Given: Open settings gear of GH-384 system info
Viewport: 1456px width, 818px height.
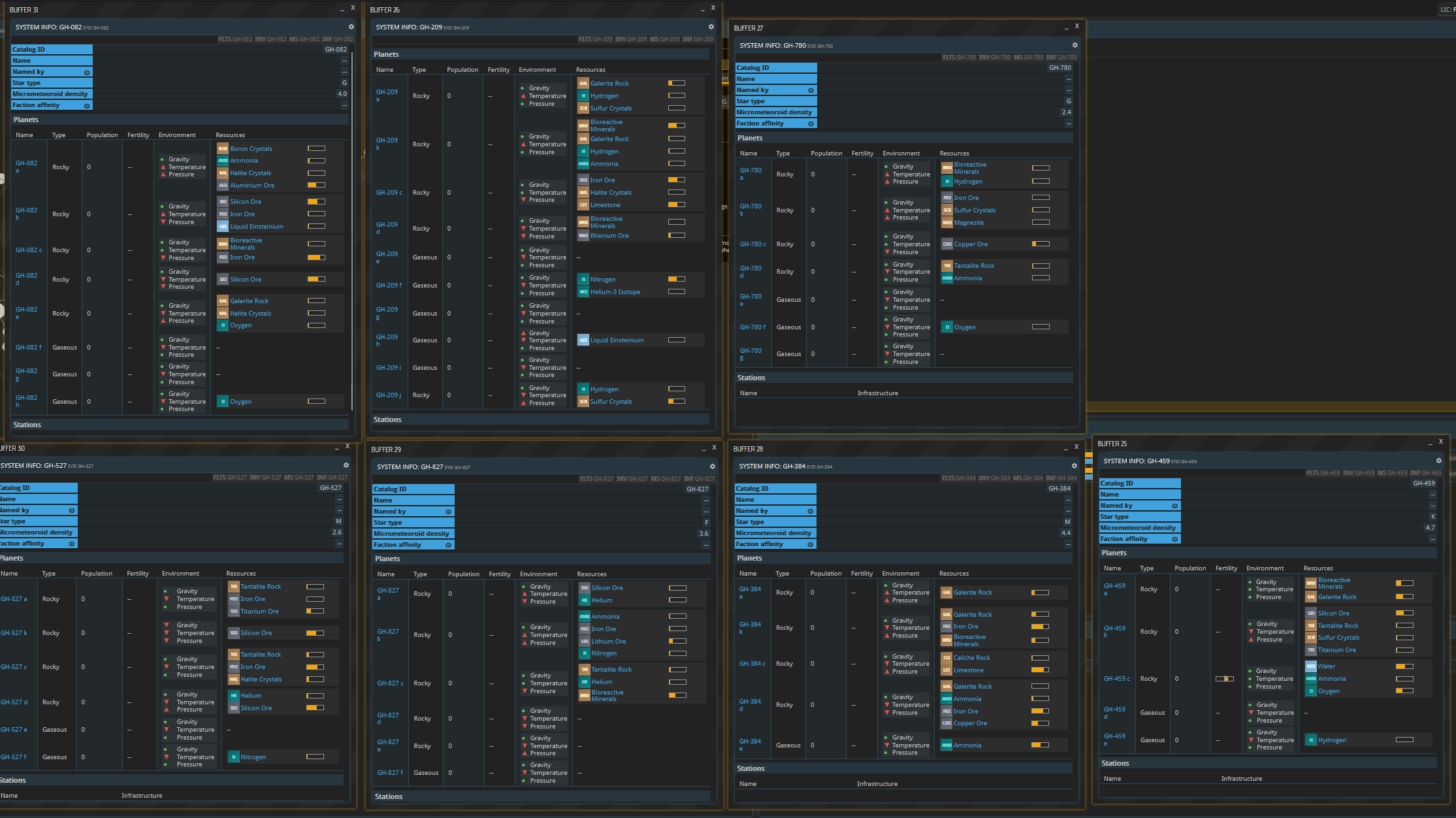Looking at the screenshot, I should pyautogui.click(x=1074, y=466).
